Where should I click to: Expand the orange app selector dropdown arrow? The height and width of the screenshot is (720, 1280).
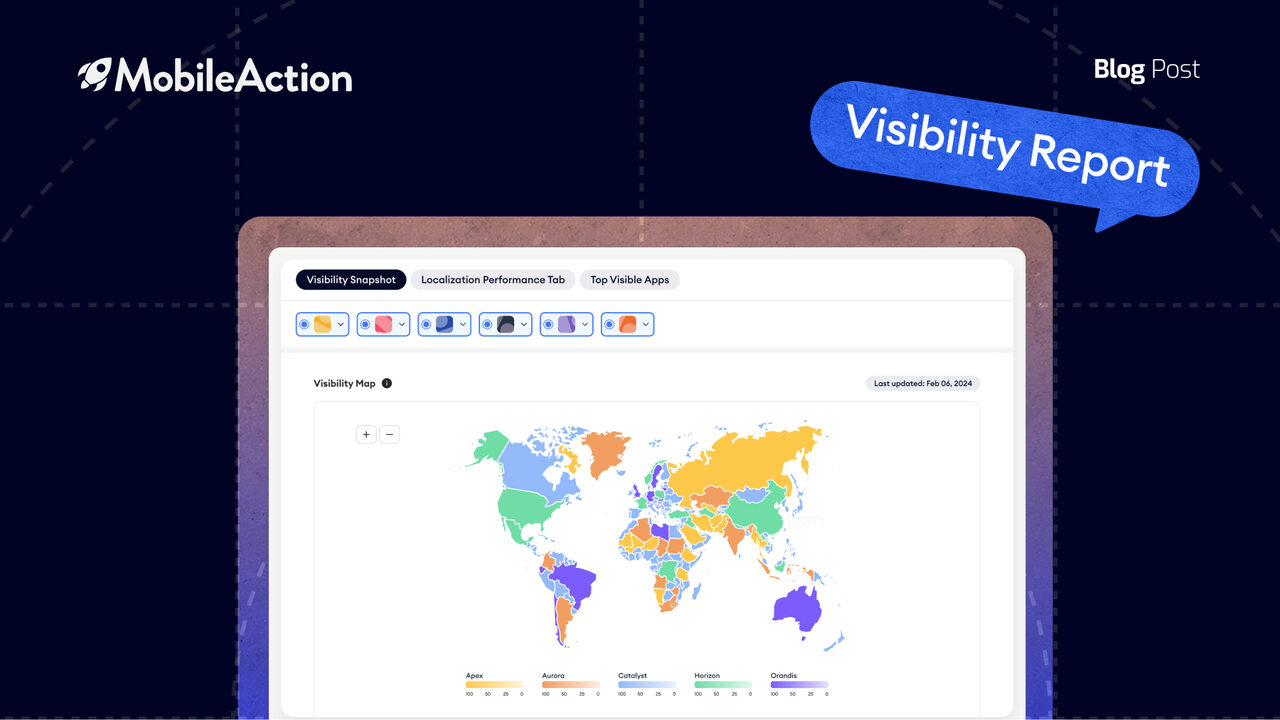(x=646, y=324)
